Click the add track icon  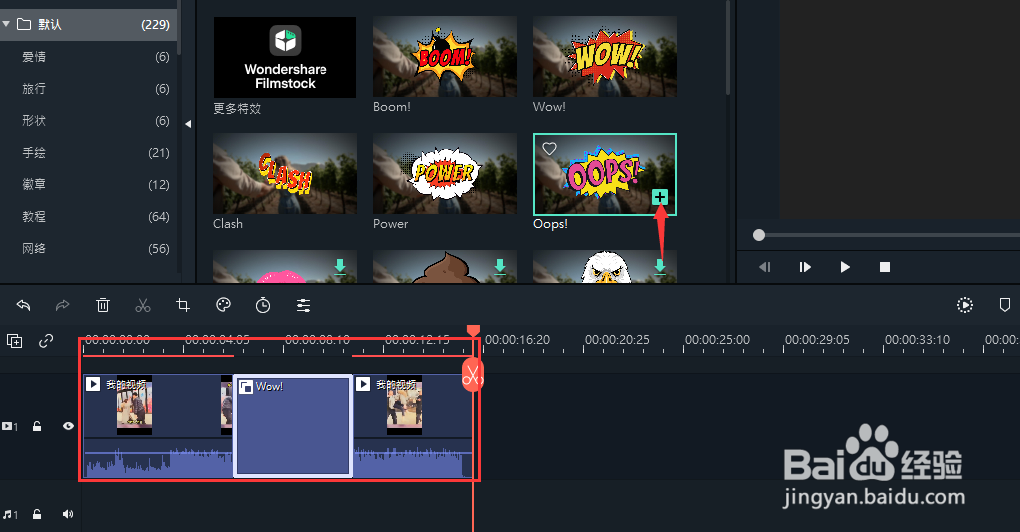tap(14, 341)
